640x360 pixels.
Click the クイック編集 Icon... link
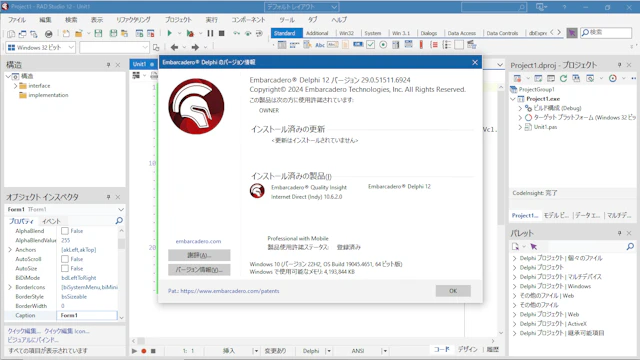tap(67, 331)
